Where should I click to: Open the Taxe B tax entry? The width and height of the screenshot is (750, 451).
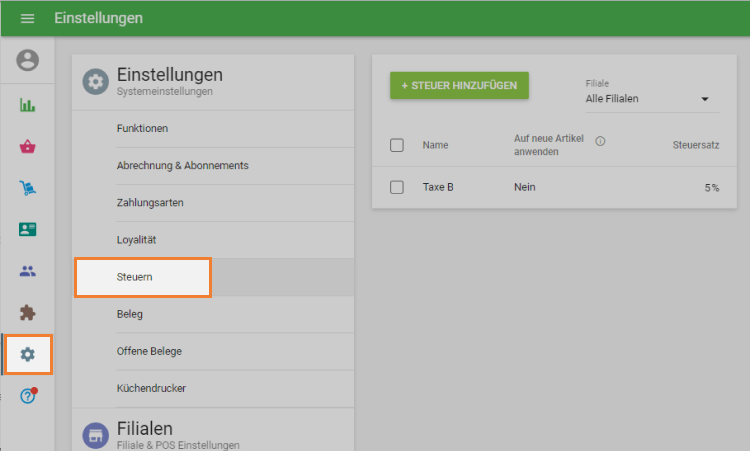pyautogui.click(x=438, y=187)
